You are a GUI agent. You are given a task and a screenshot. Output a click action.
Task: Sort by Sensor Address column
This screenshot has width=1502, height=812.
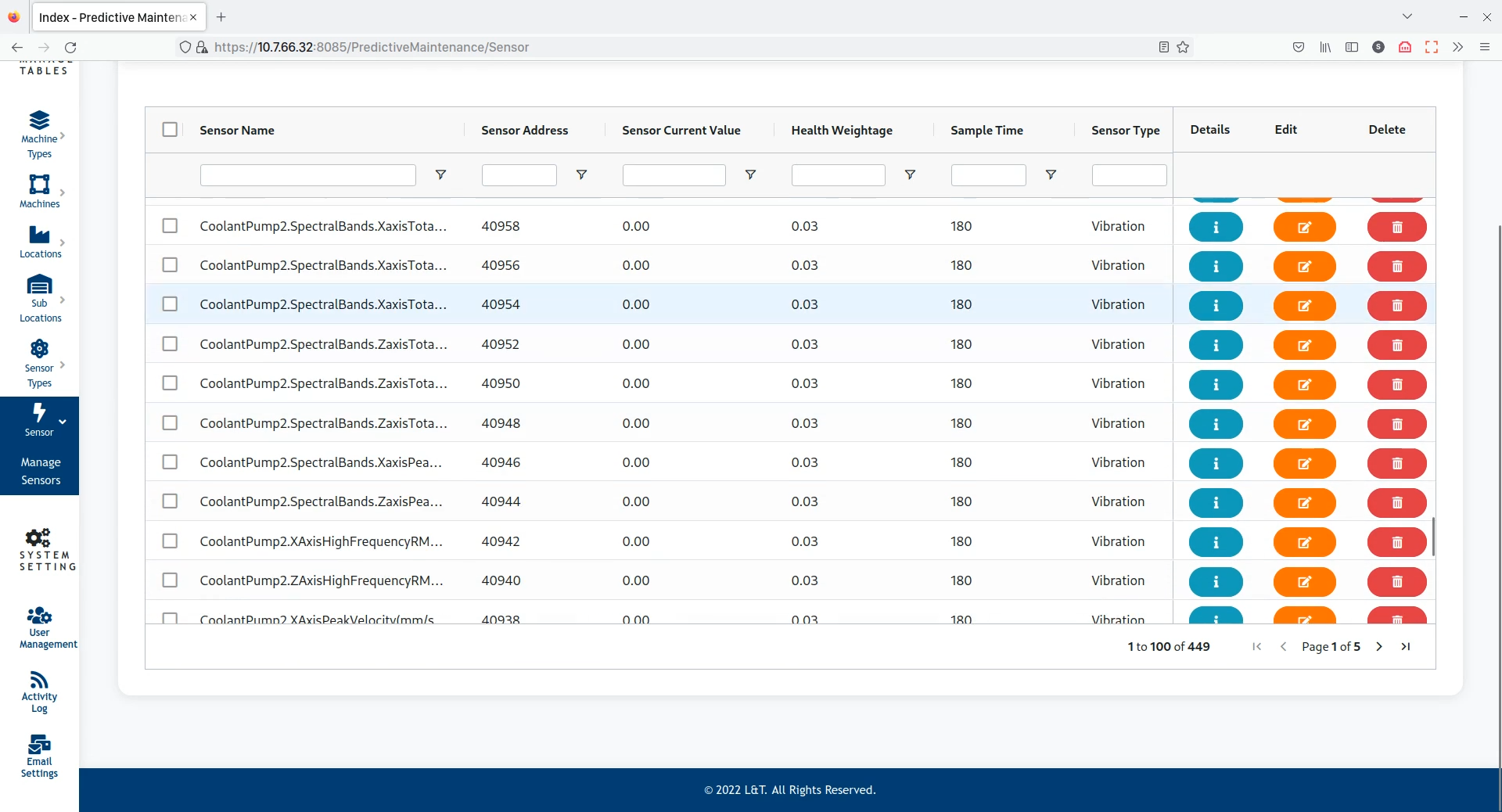point(525,131)
